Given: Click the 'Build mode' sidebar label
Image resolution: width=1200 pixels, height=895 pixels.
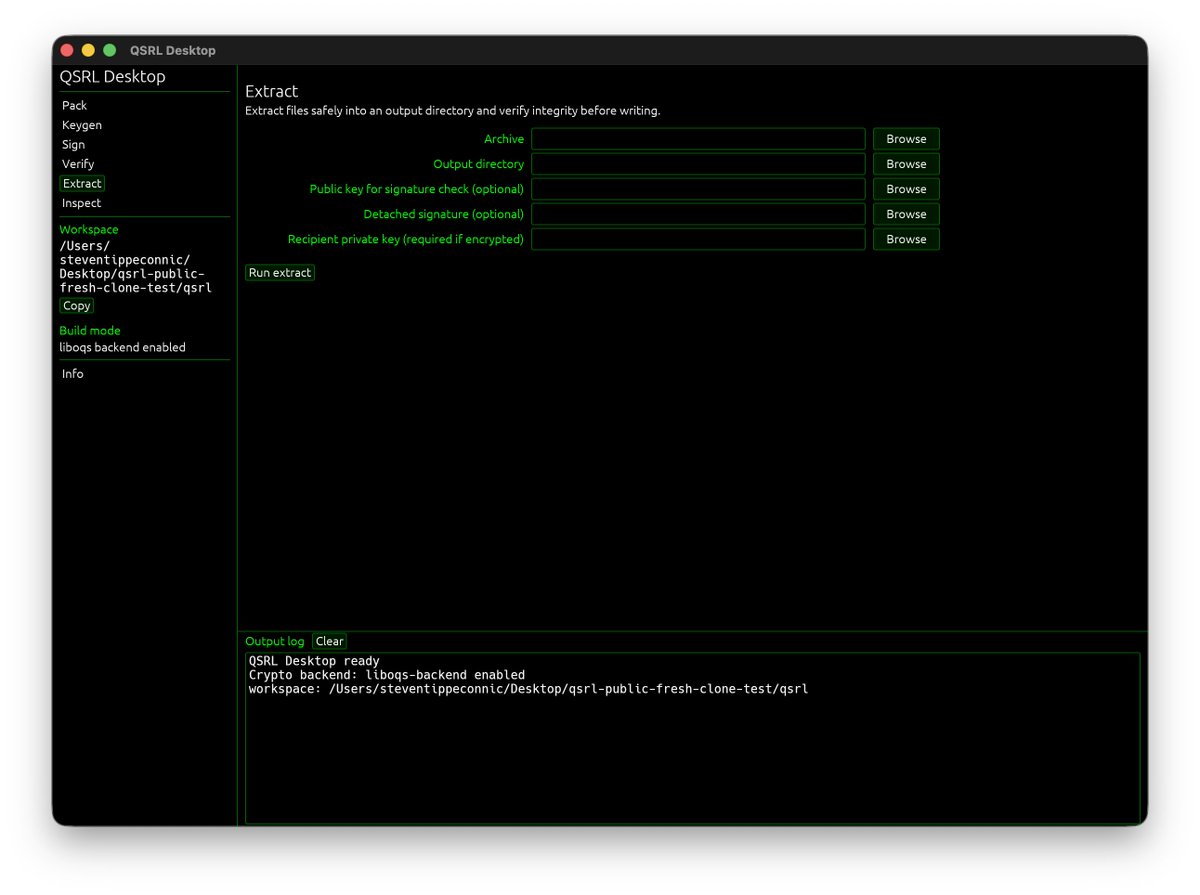Looking at the screenshot, I should click(90, 330).
